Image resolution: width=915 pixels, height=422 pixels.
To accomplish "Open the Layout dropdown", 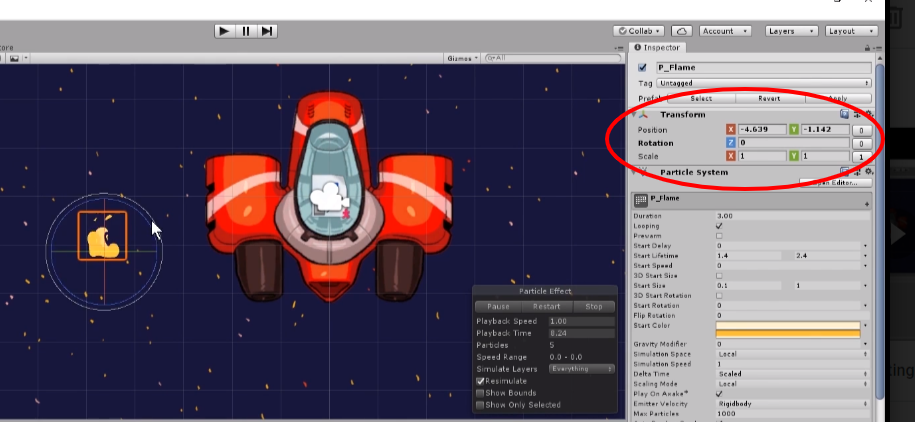I will pos(849,31).
